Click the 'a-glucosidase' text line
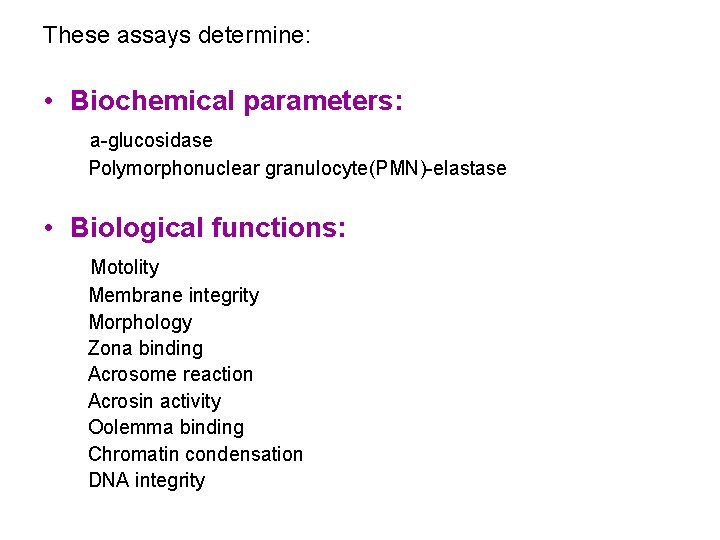This screenshot has height=540, width=720. tap(151, 141)
